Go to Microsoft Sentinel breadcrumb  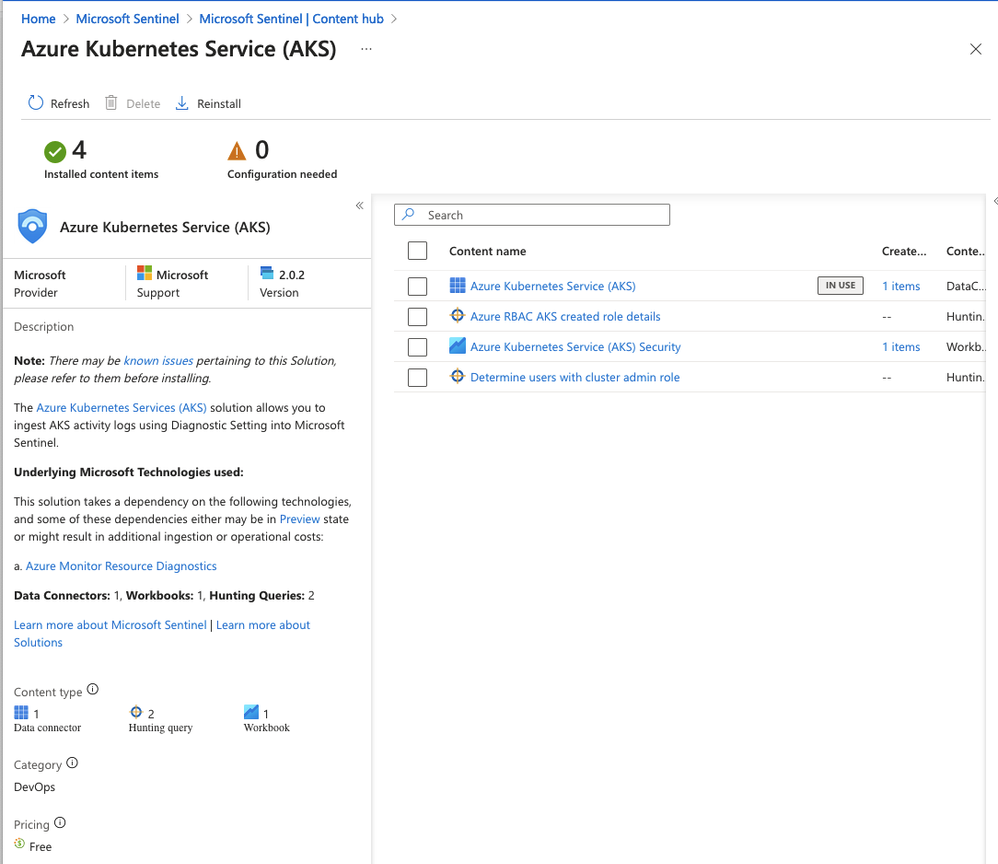pos(127,19)
